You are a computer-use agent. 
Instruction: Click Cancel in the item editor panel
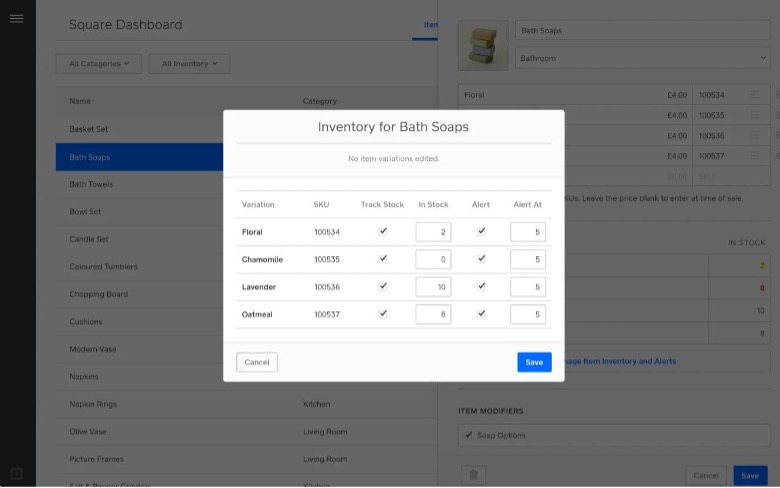pyautogui.click(x=706, y=476)
